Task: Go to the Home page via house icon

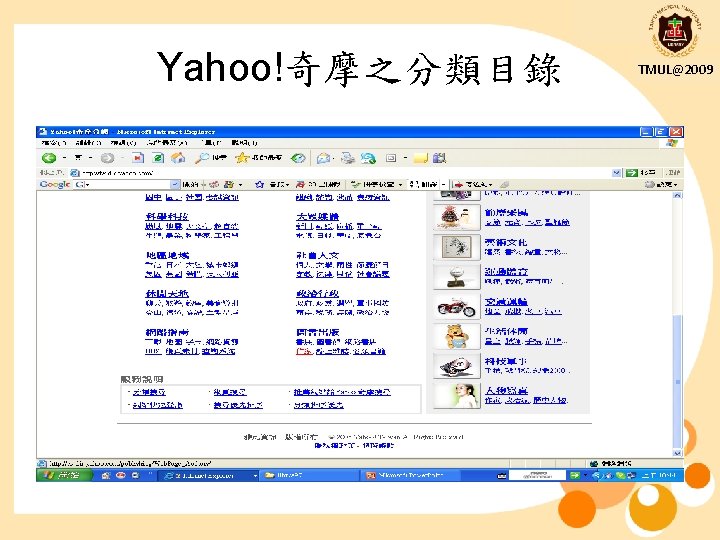Action: tap(178, 158)
